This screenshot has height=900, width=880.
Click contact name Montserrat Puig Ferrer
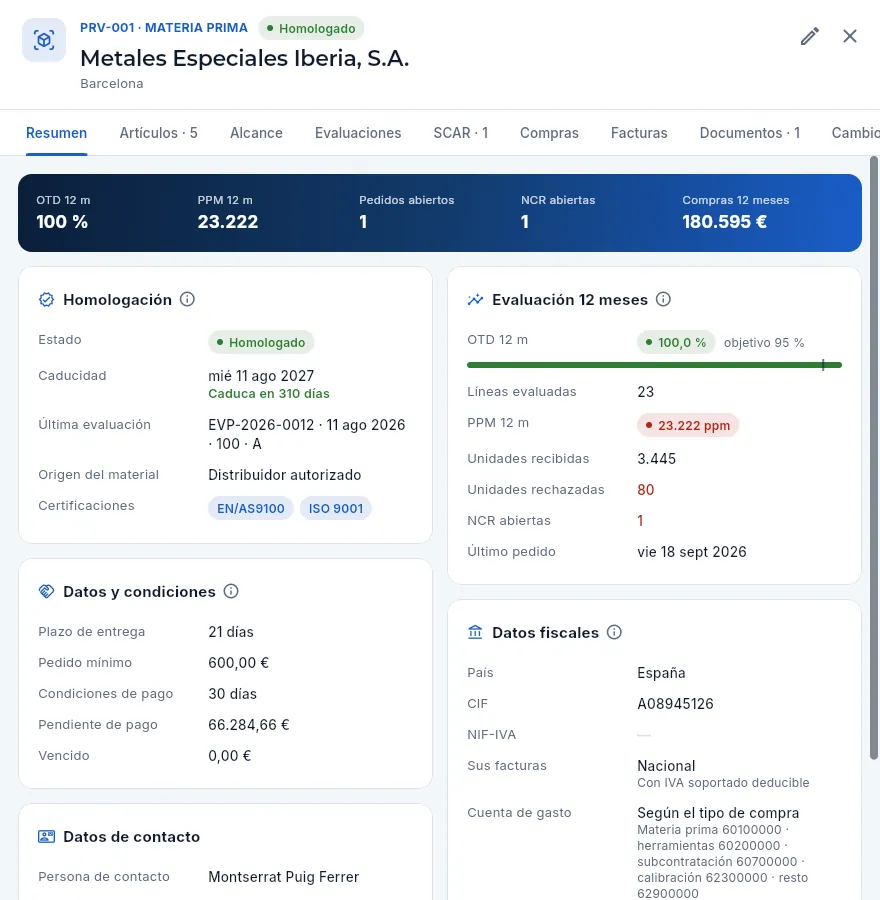coord(284,877)
